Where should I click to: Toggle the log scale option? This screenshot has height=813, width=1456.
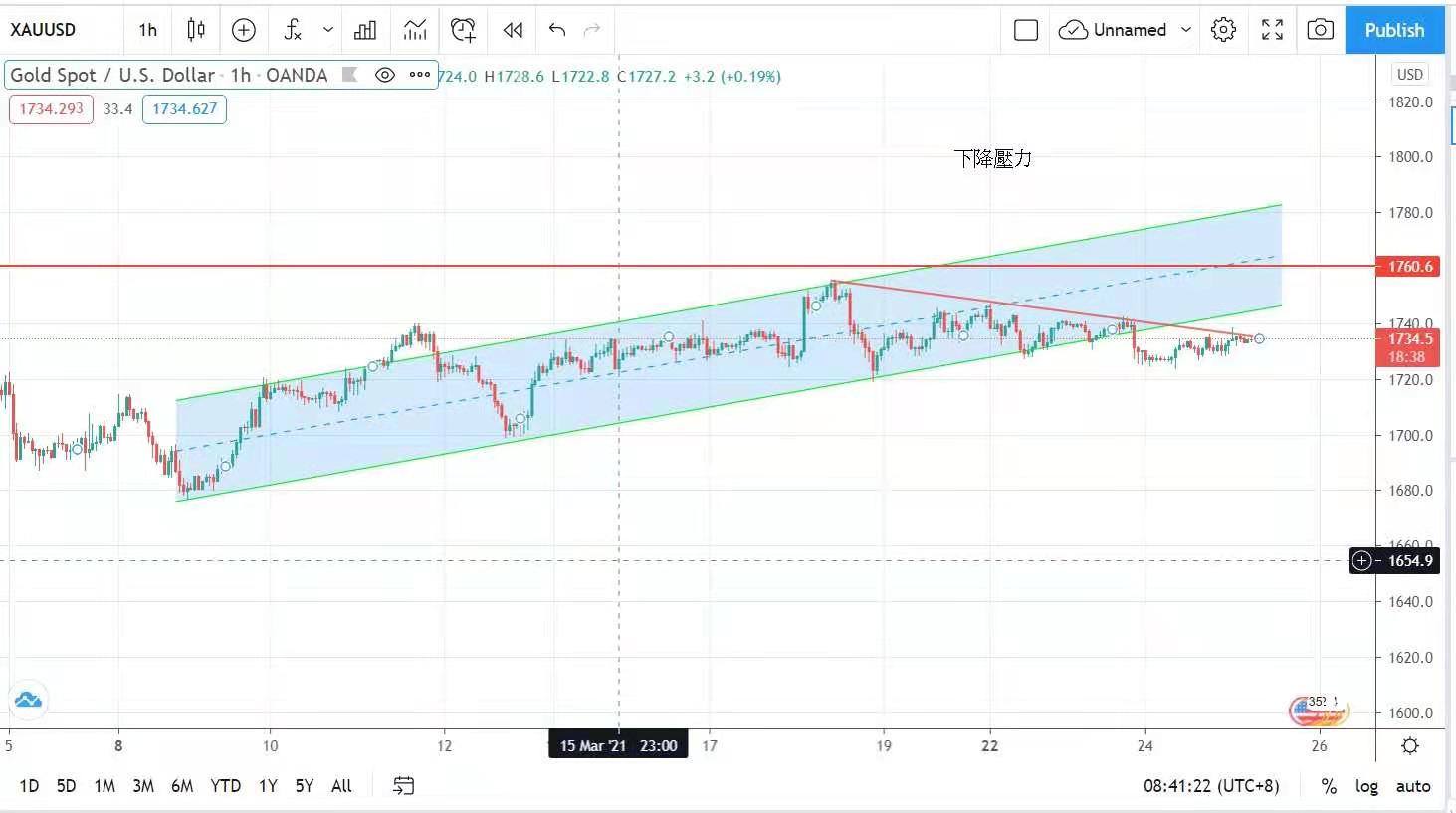(1366, 786)
